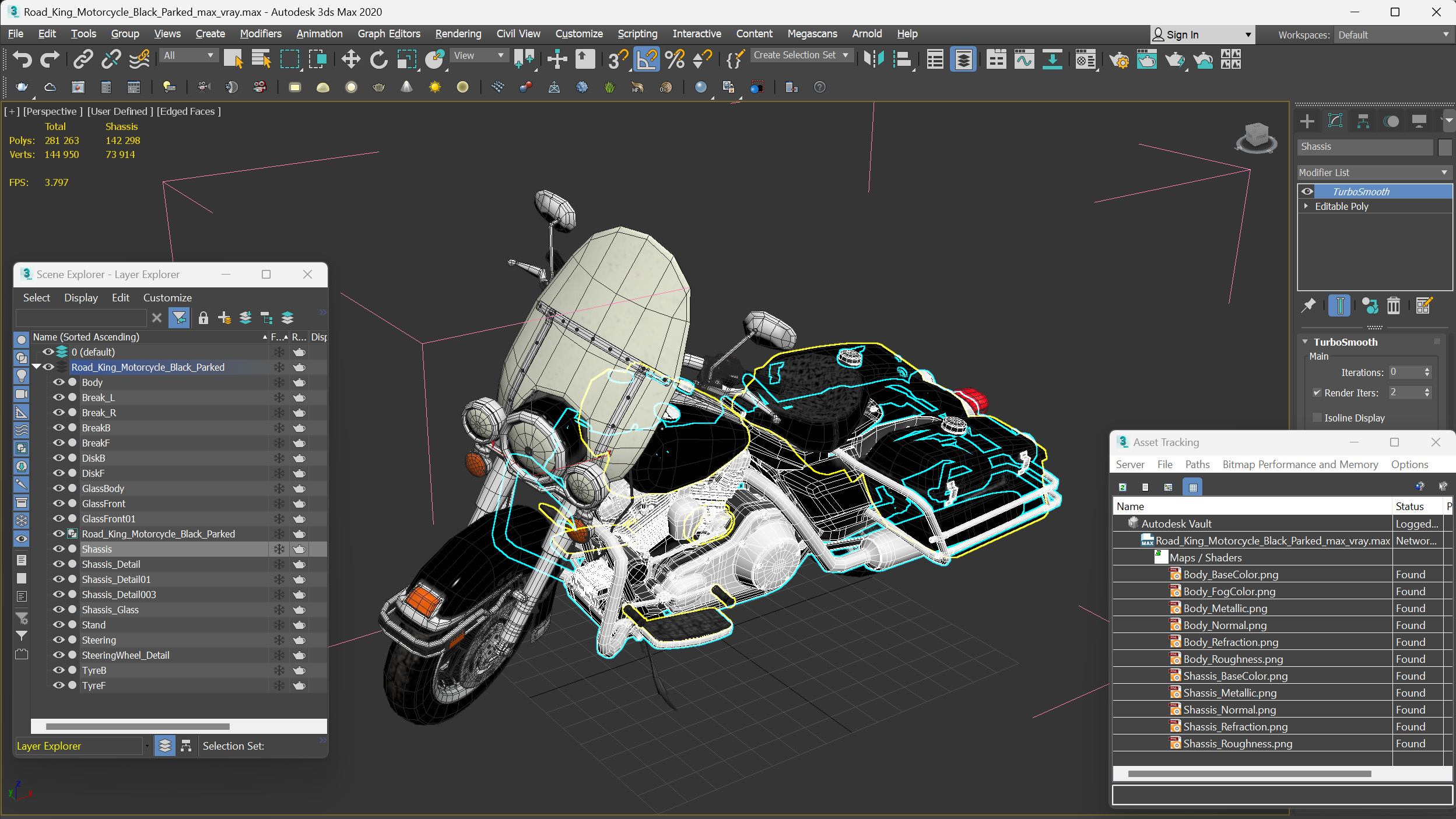Collapse the TurboSmooth rollout
1456x819 pixels.
tap(1305, 342)
